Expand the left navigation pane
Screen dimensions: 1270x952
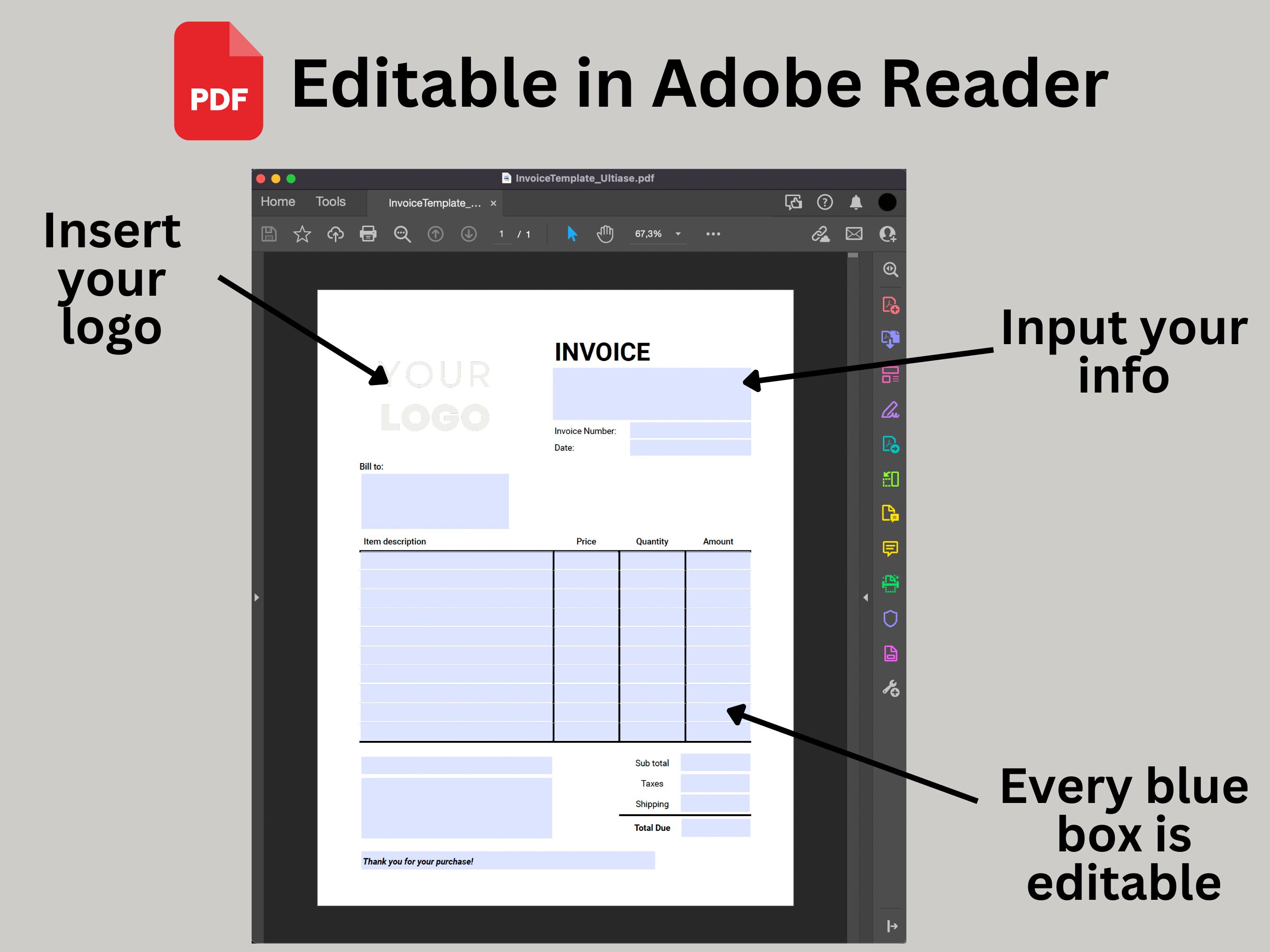[257, 598]
